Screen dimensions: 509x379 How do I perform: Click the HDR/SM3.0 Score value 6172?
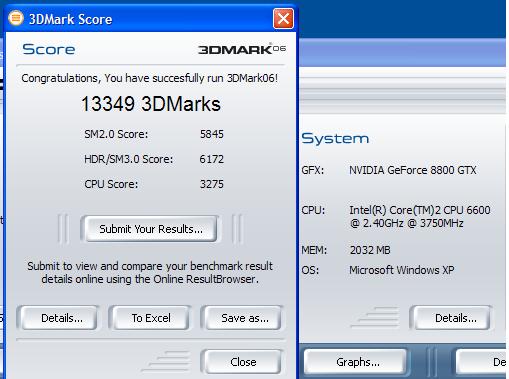tap(212, 159)
